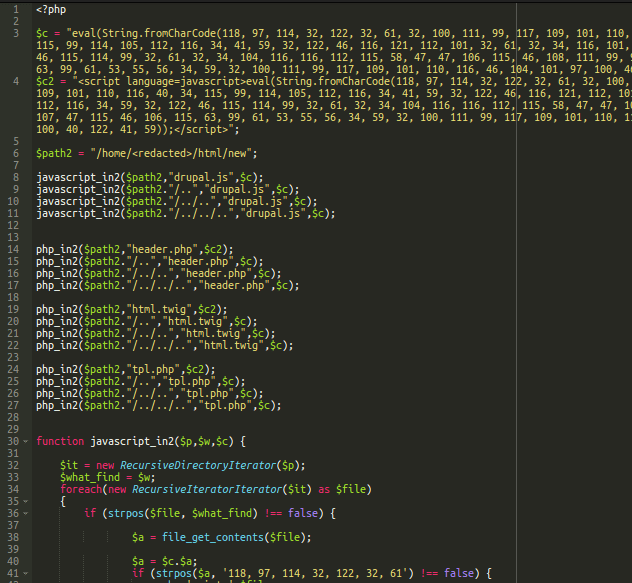Click the '$what_find' variable on line 33
632x583 pixels.
pyautogui.click(x=90, y=478)
